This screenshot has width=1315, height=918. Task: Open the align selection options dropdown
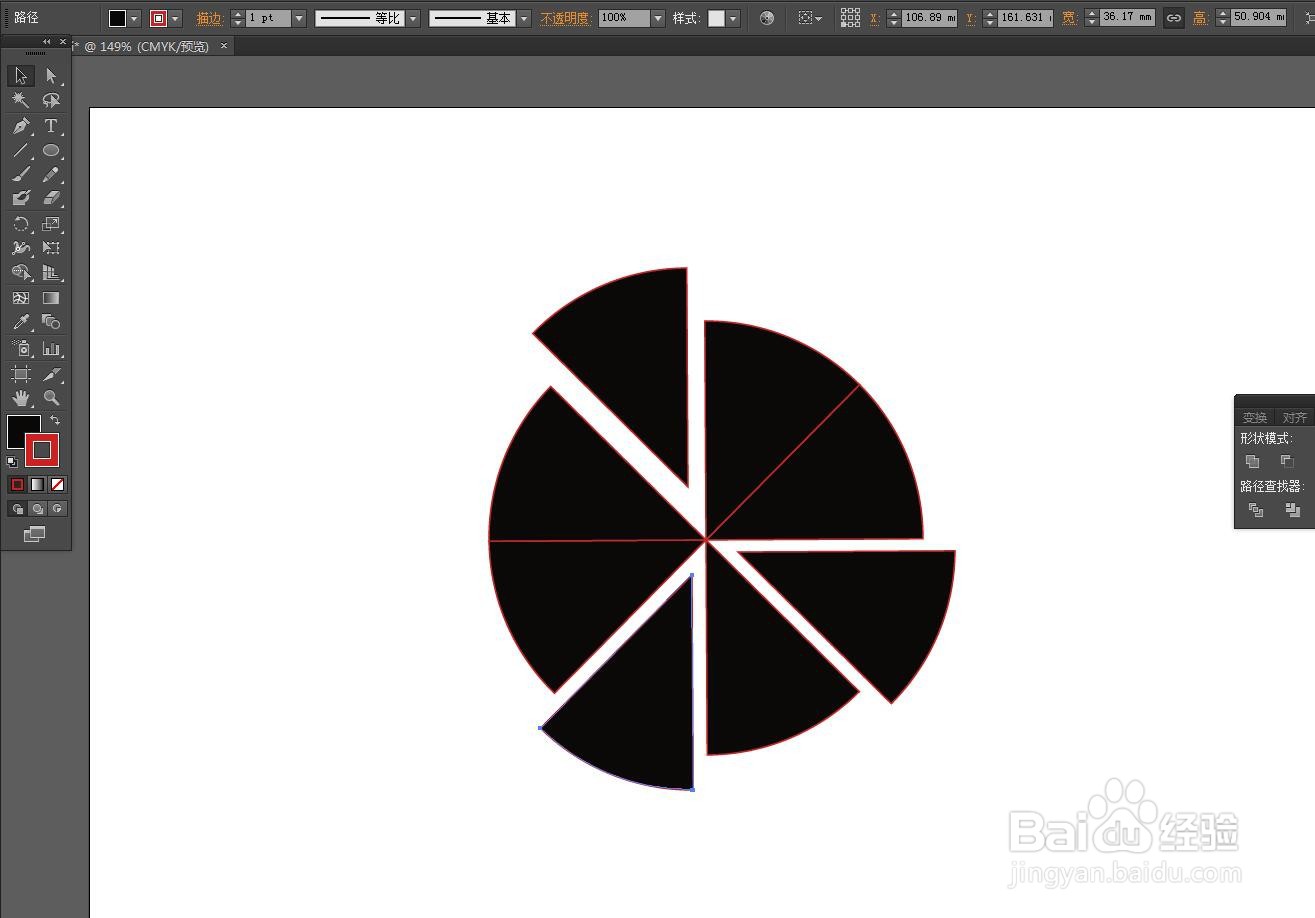[x=811, y=18]
